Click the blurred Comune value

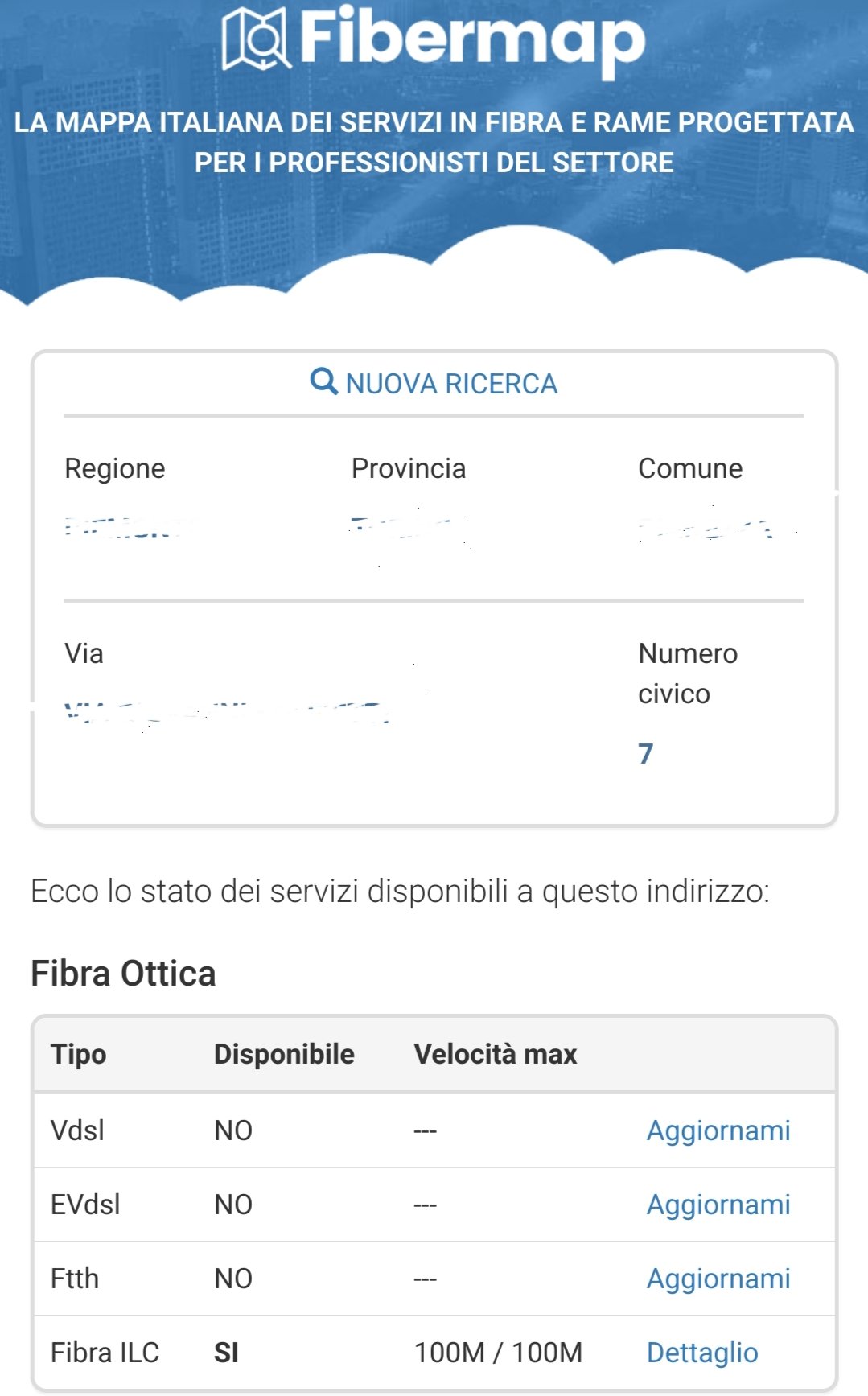tap(708, 528)
